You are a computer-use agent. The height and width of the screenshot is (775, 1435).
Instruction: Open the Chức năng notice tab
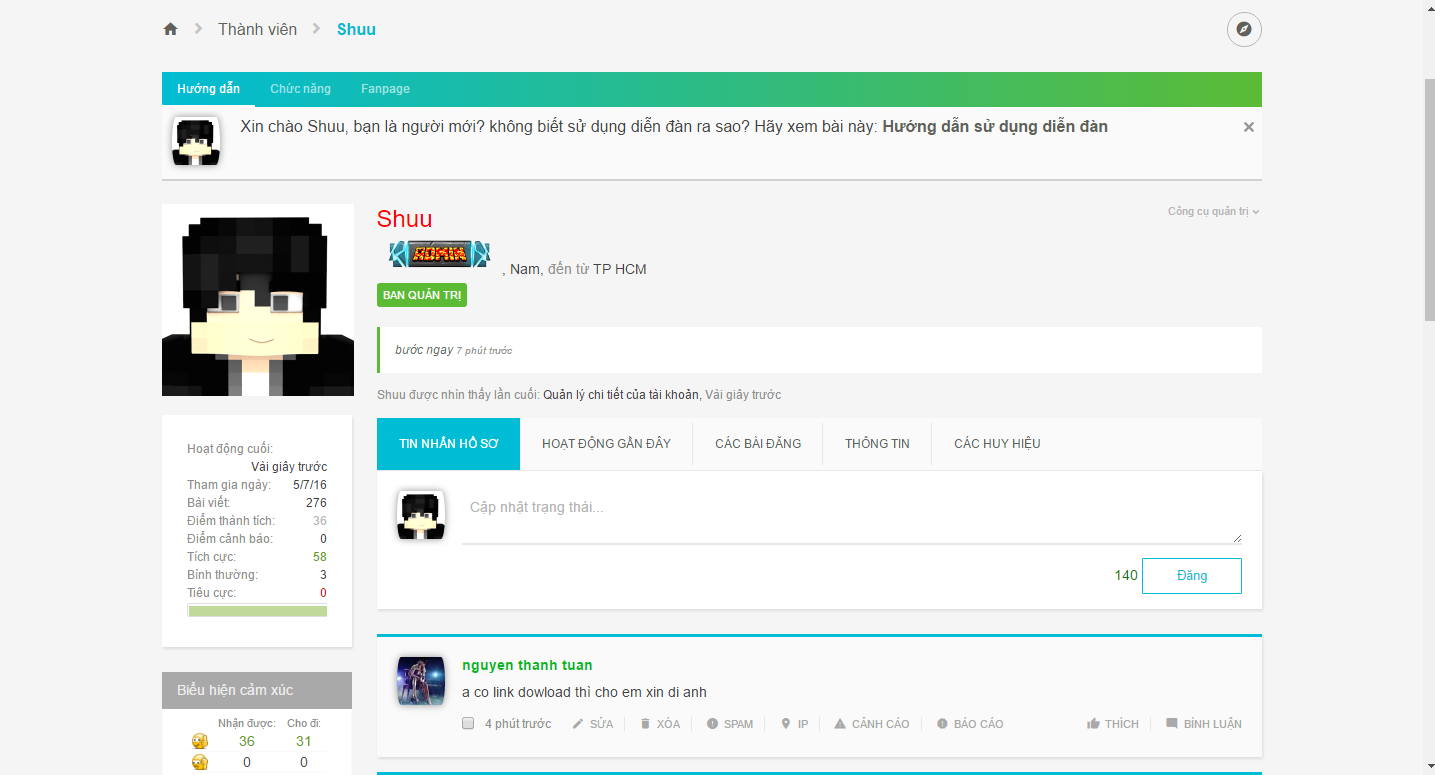(x=300, y=89)
